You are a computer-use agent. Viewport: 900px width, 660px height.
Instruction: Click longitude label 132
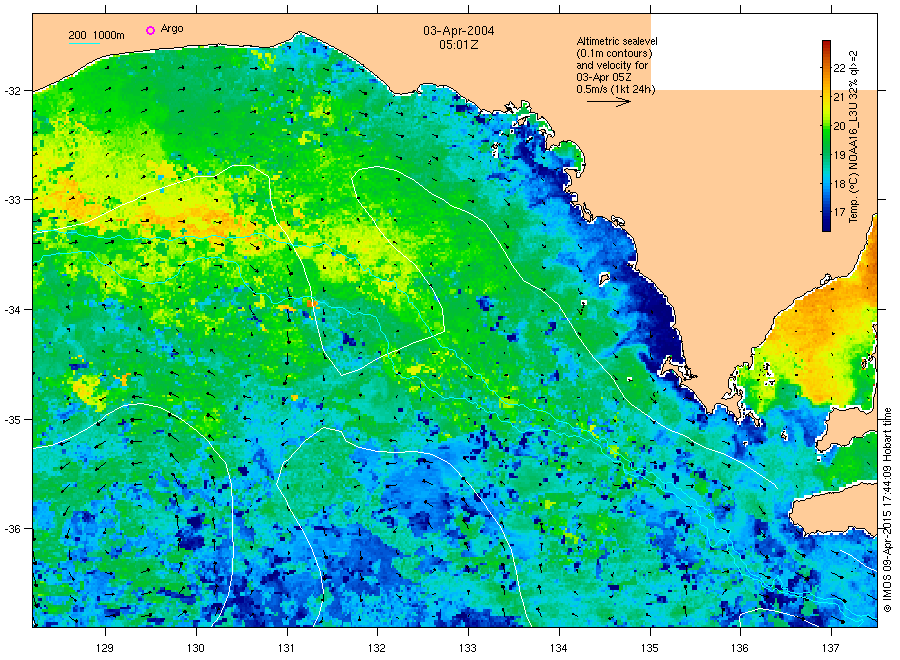pyautogui.click(x=377, y=649)
